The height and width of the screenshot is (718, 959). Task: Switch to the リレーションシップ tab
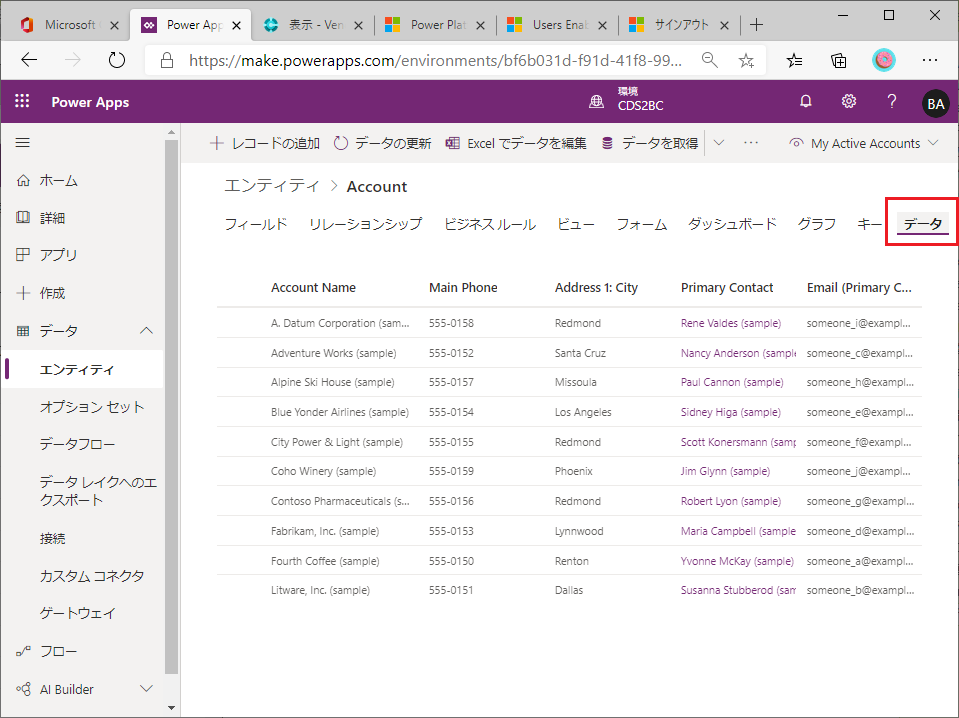pyautogui.click(x=365, y=224)
